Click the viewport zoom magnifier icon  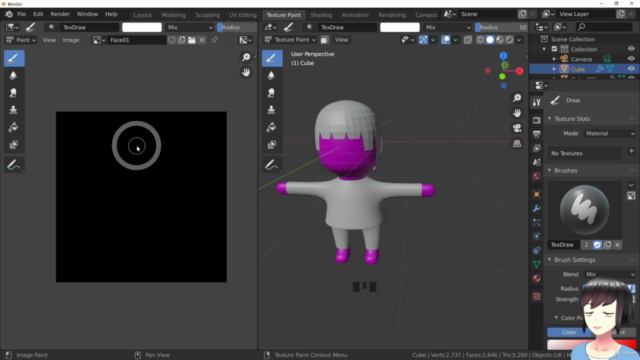[517, 98]
